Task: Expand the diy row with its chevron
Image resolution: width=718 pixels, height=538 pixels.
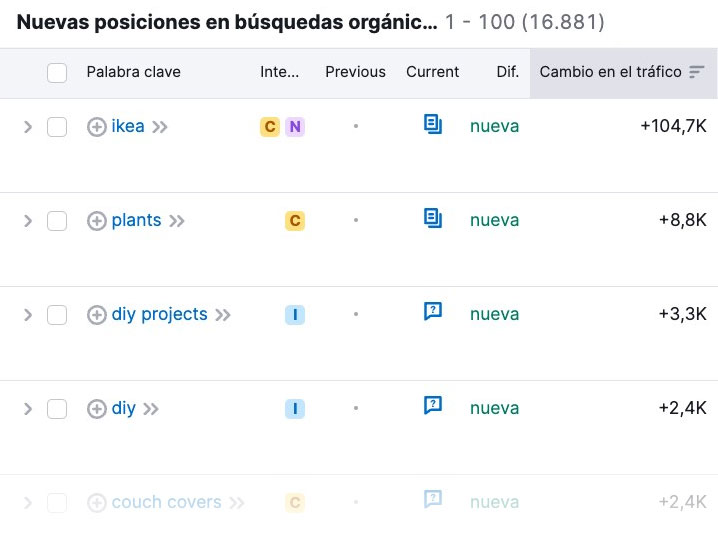Action: [28, 409]
